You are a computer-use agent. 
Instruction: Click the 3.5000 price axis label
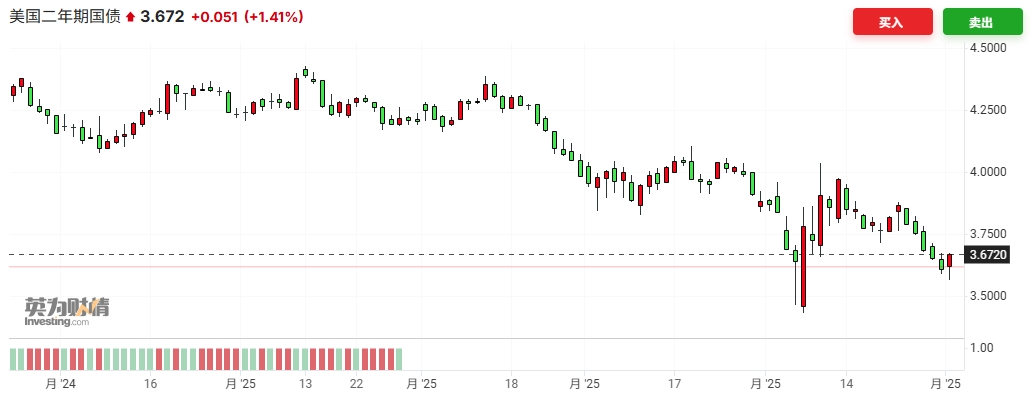click(x=987, y=296)
